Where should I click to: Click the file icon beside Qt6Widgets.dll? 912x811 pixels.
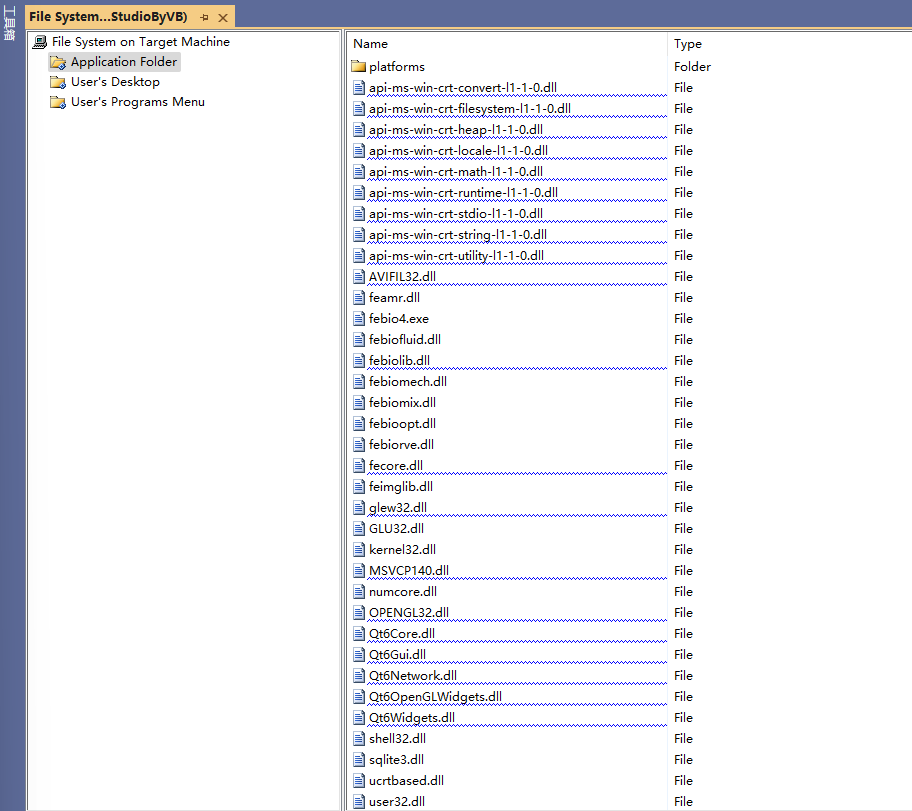click(x=359, y=718)
